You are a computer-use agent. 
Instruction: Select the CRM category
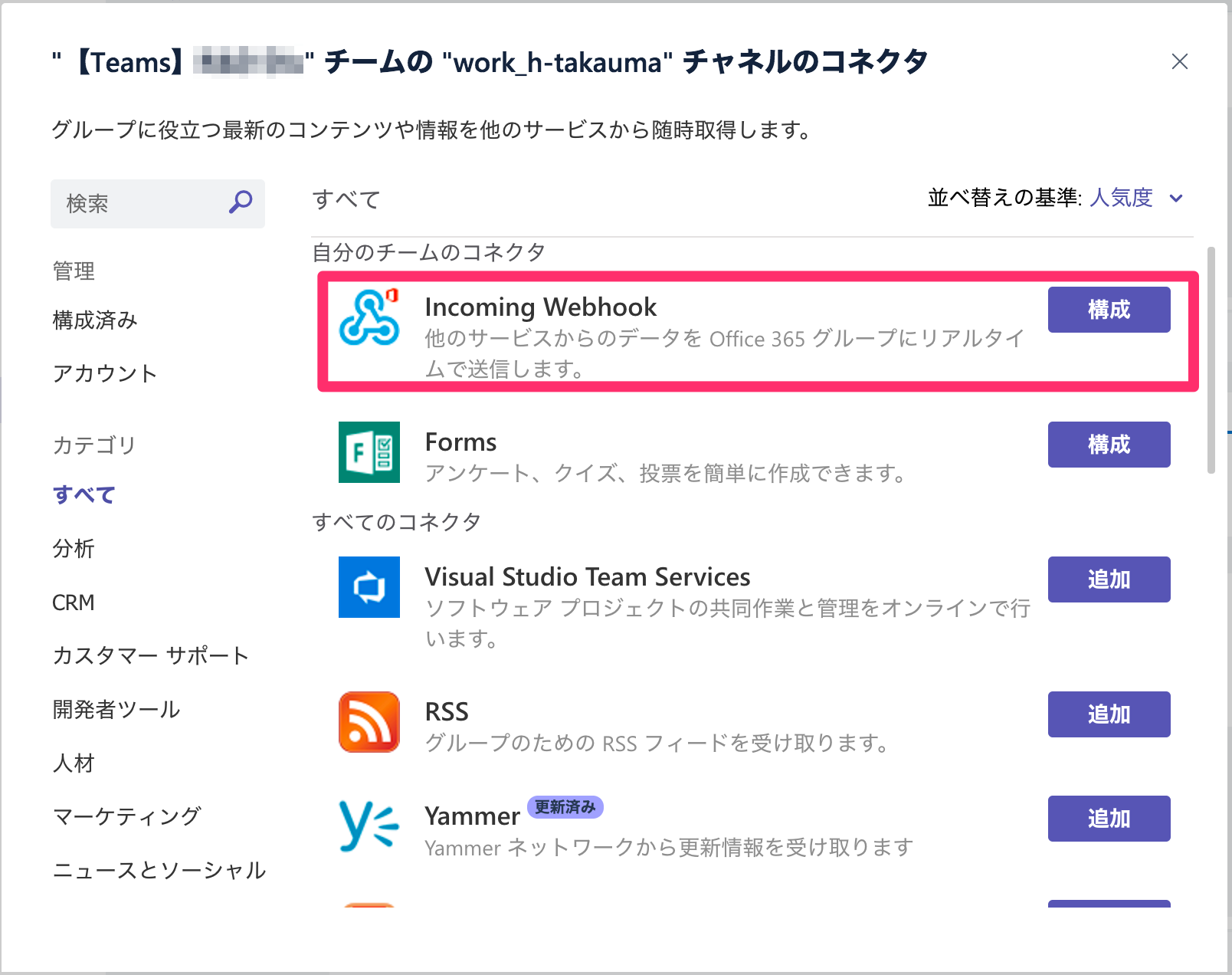(x=74, y=602)
